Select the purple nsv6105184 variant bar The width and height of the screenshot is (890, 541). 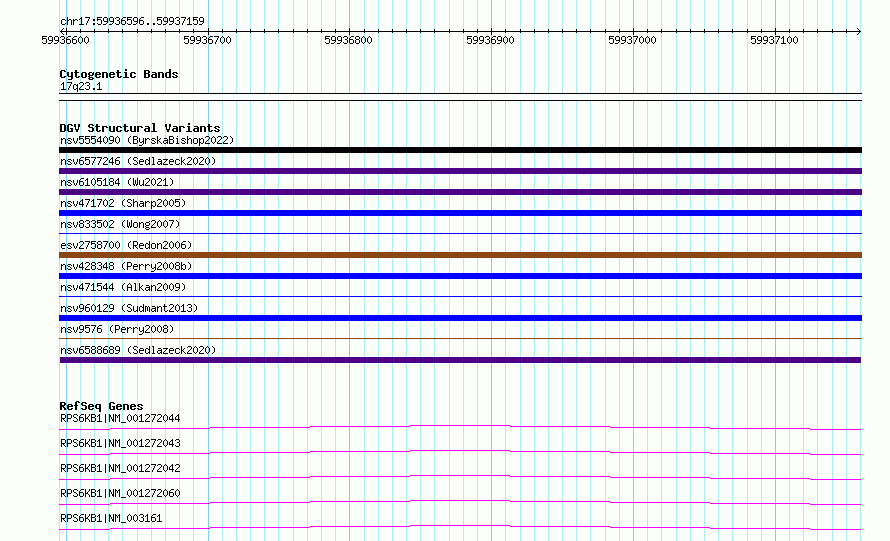coord(460,192)
